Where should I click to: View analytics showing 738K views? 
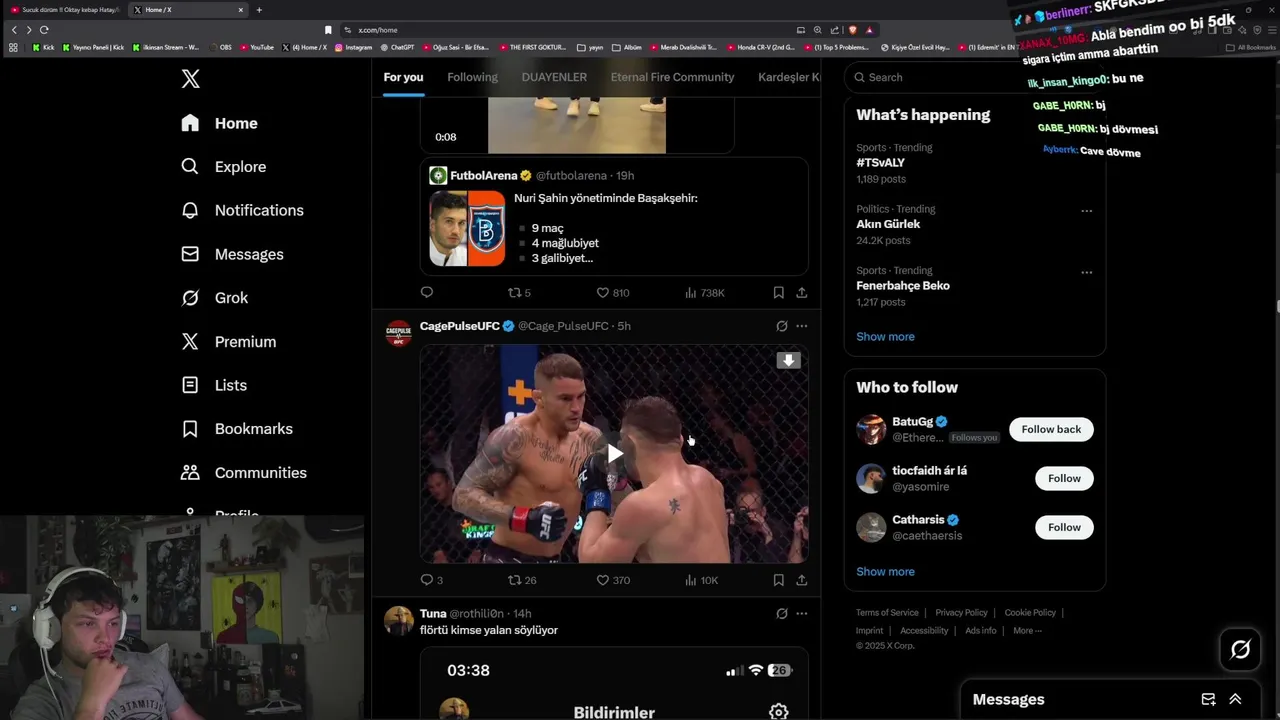tap(704, 292)
